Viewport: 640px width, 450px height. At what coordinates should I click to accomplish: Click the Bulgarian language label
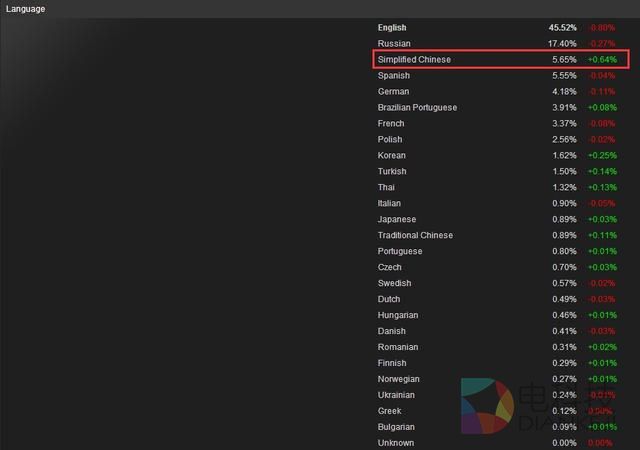(396, 427)
